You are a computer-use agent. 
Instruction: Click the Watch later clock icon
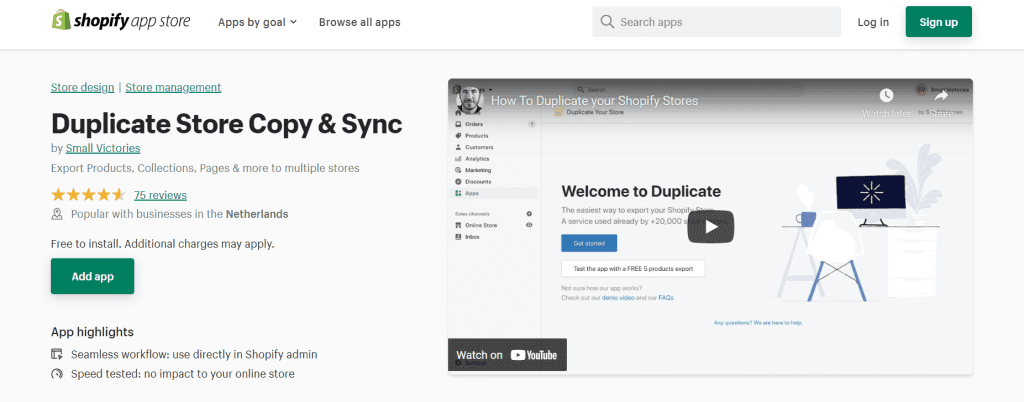886,96
